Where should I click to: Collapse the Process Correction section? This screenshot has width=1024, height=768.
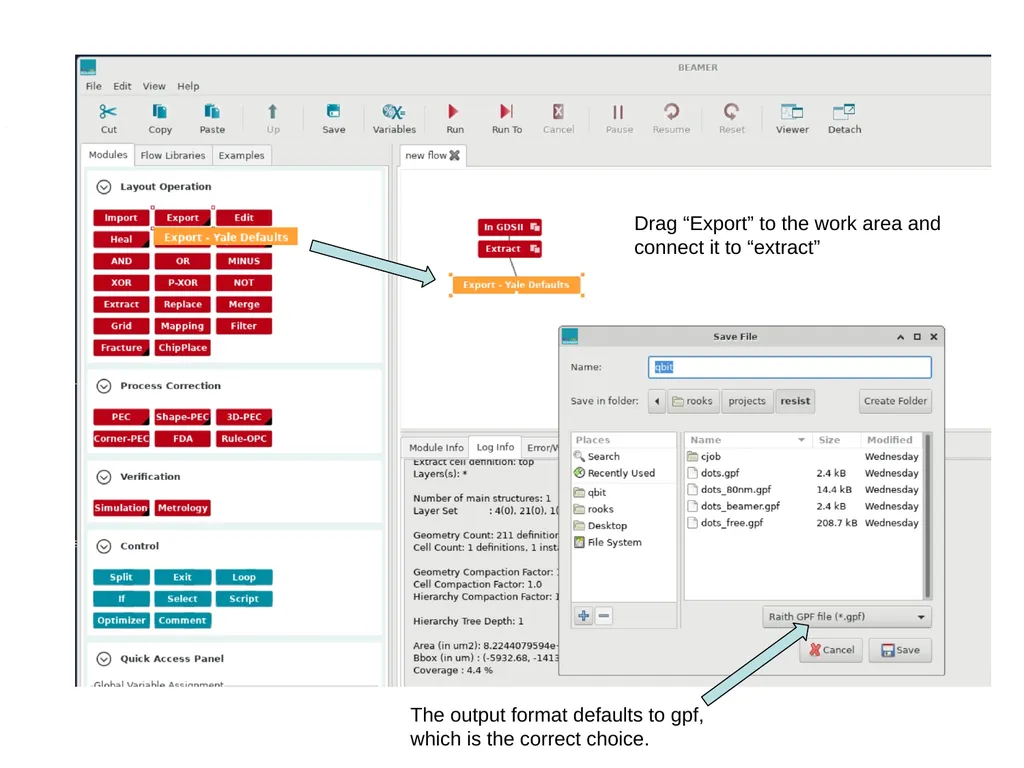(x=104, y=386)
